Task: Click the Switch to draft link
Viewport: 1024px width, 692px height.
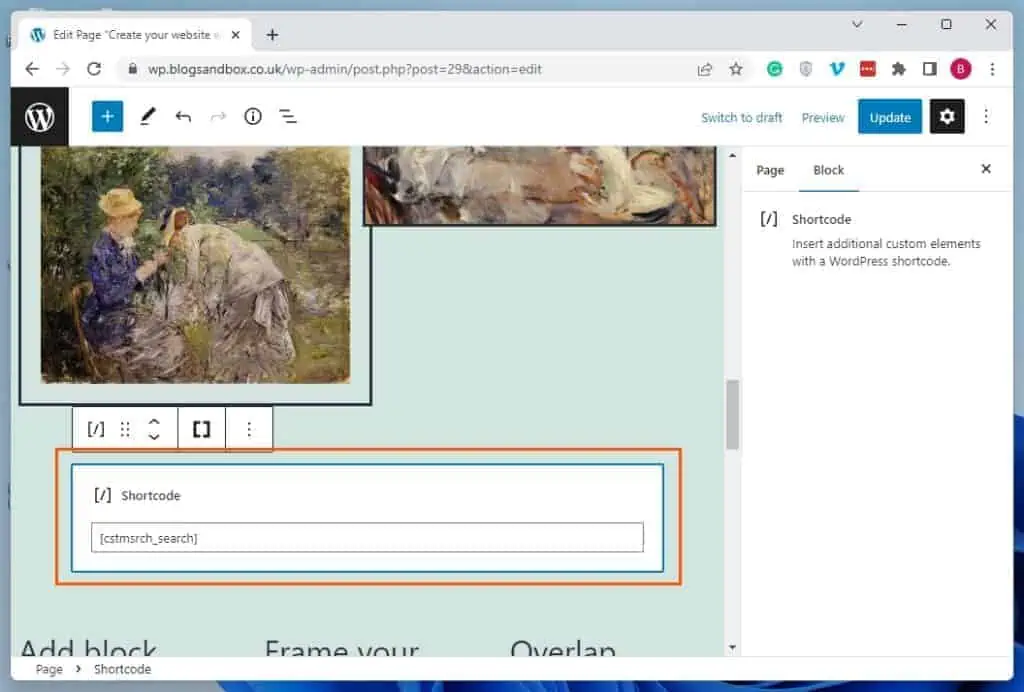Action: 741,117
